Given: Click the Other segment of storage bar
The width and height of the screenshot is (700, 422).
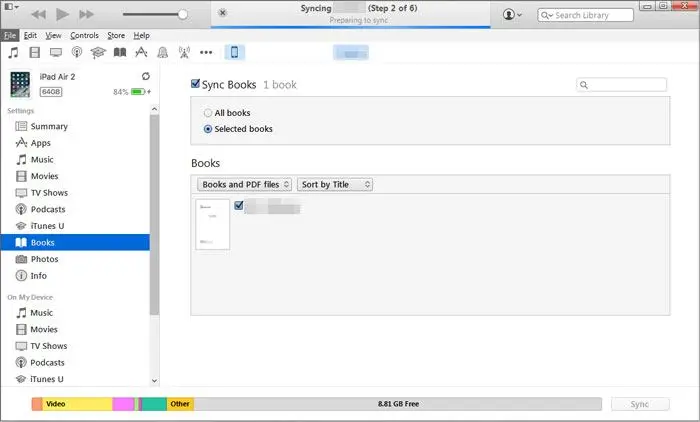Looking at the screenshot, I should click(180, 404).
